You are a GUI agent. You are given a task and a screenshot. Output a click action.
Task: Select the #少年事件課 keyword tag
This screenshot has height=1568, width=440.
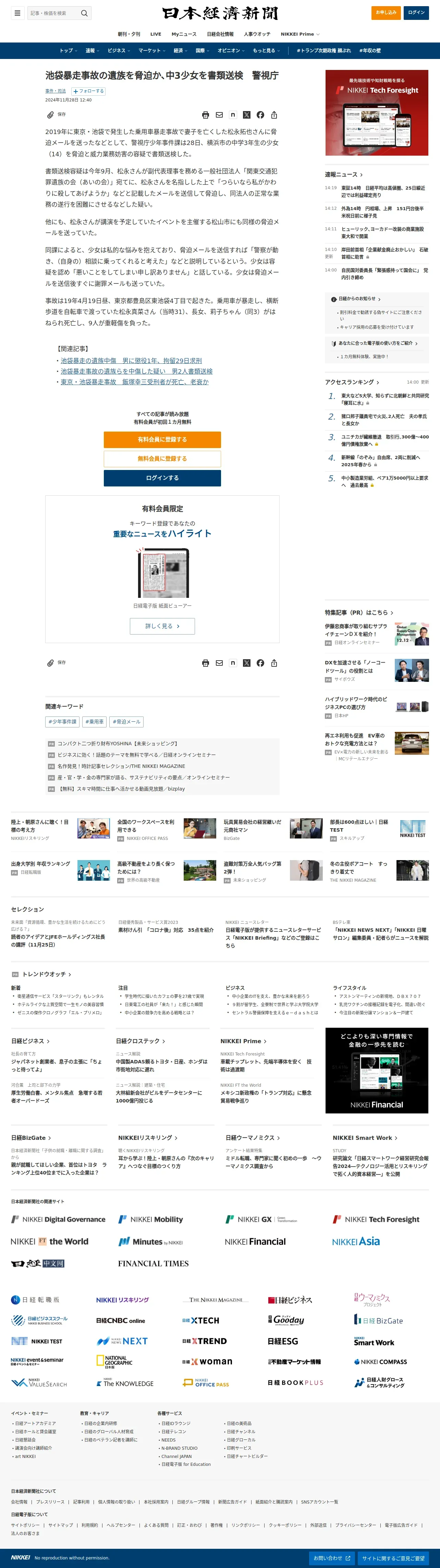pos(63,721)
